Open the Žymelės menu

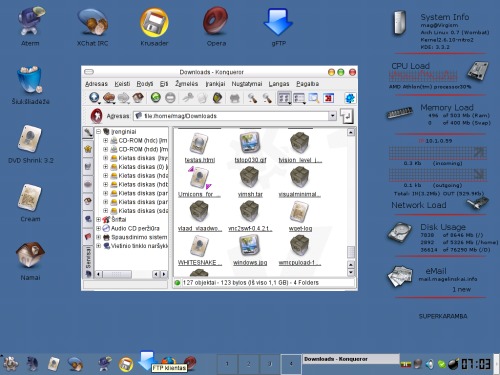(x=186, y=84)
